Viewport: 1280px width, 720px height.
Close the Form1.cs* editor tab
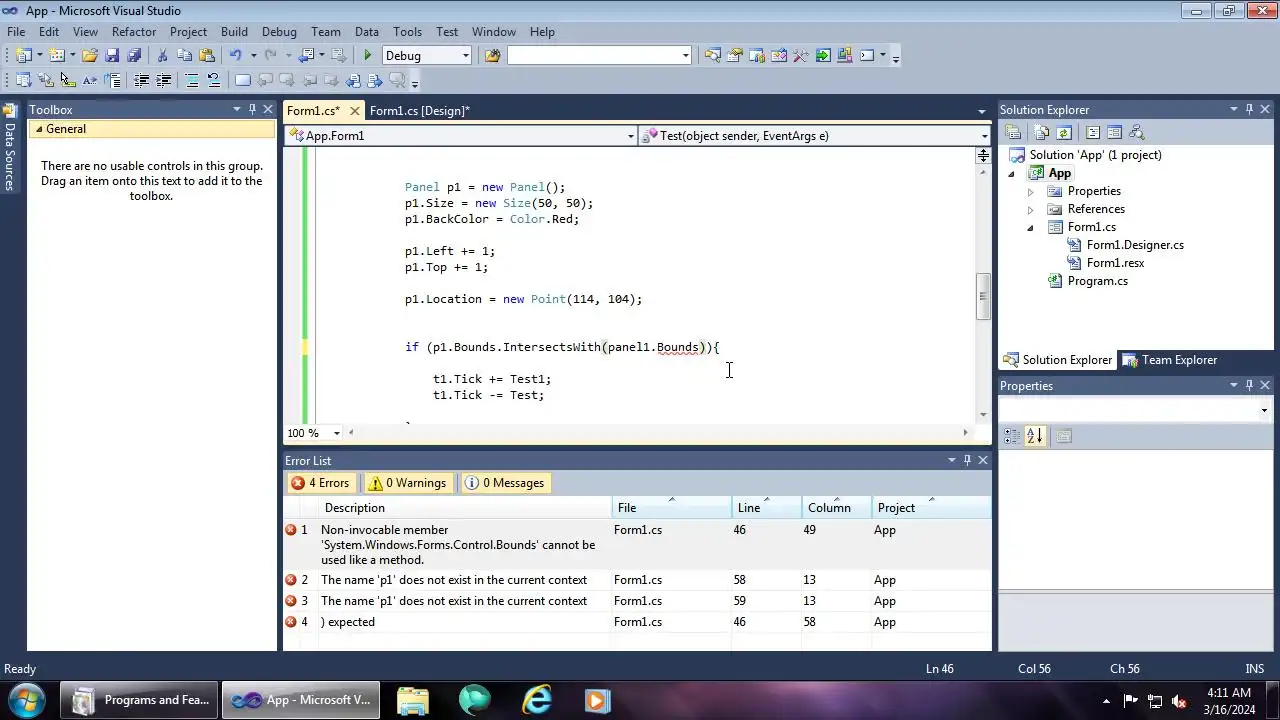[355, 111]
